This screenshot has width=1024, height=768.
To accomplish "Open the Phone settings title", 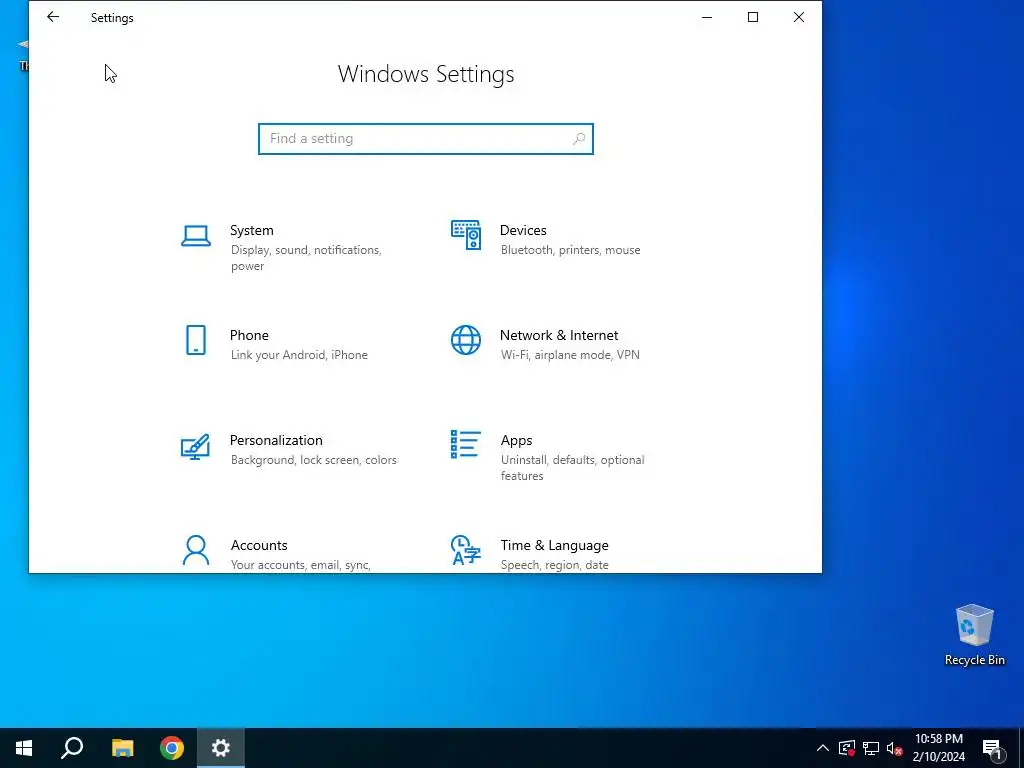I will click(249, 335).
